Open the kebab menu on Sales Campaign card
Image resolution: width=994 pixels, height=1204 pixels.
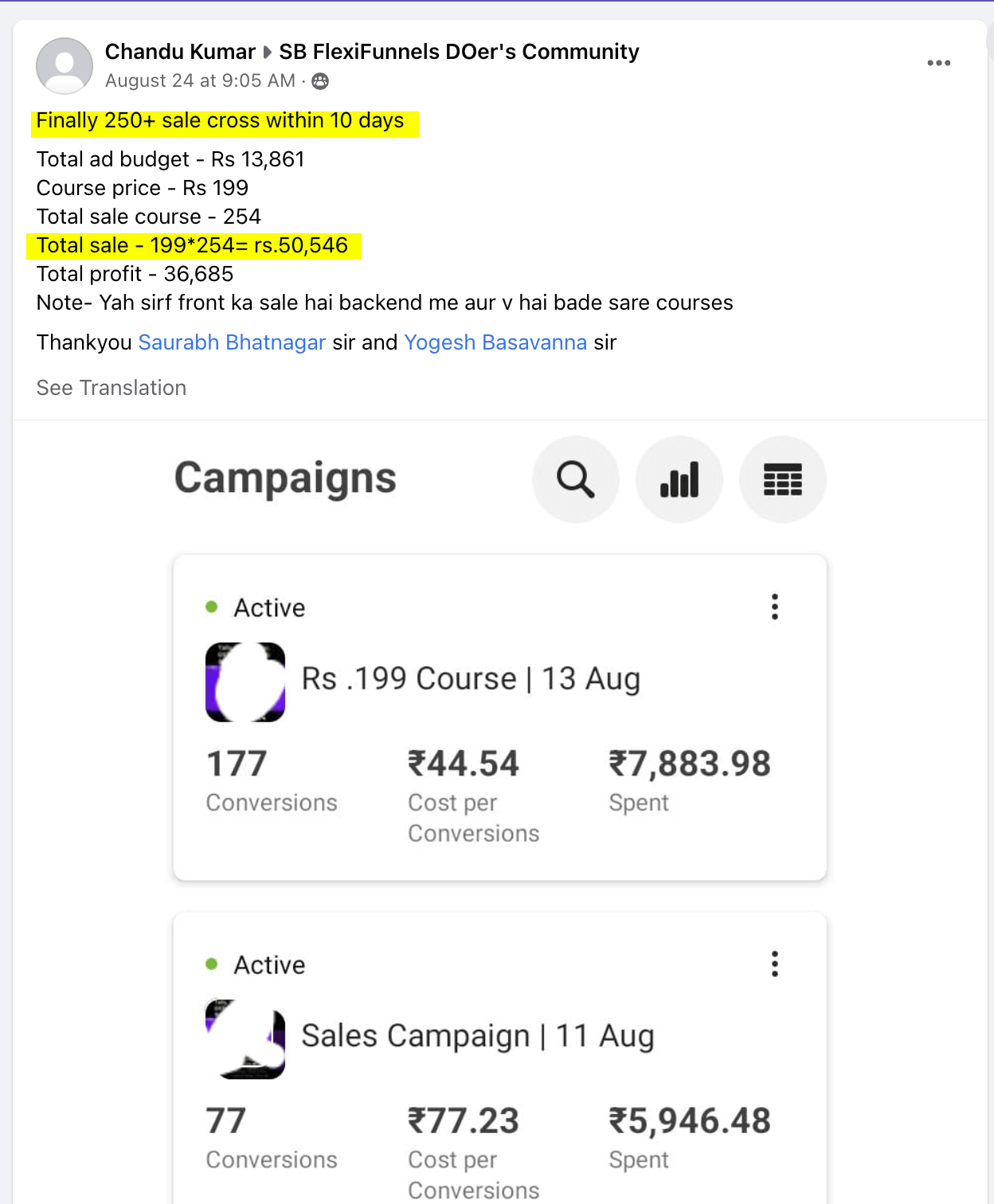pos(774,964)
